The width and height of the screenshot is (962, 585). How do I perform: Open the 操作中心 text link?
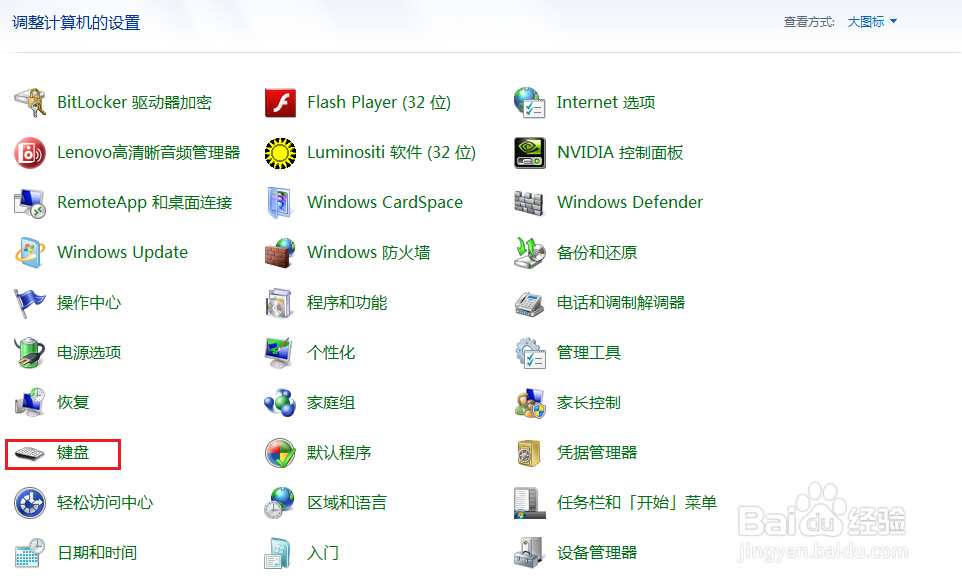[89, 303]
